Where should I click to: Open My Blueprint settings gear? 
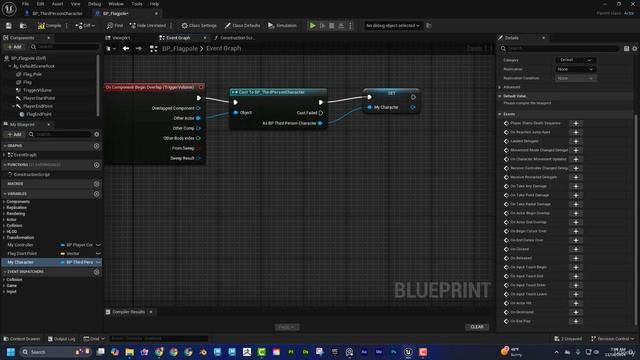pos(97,134)
